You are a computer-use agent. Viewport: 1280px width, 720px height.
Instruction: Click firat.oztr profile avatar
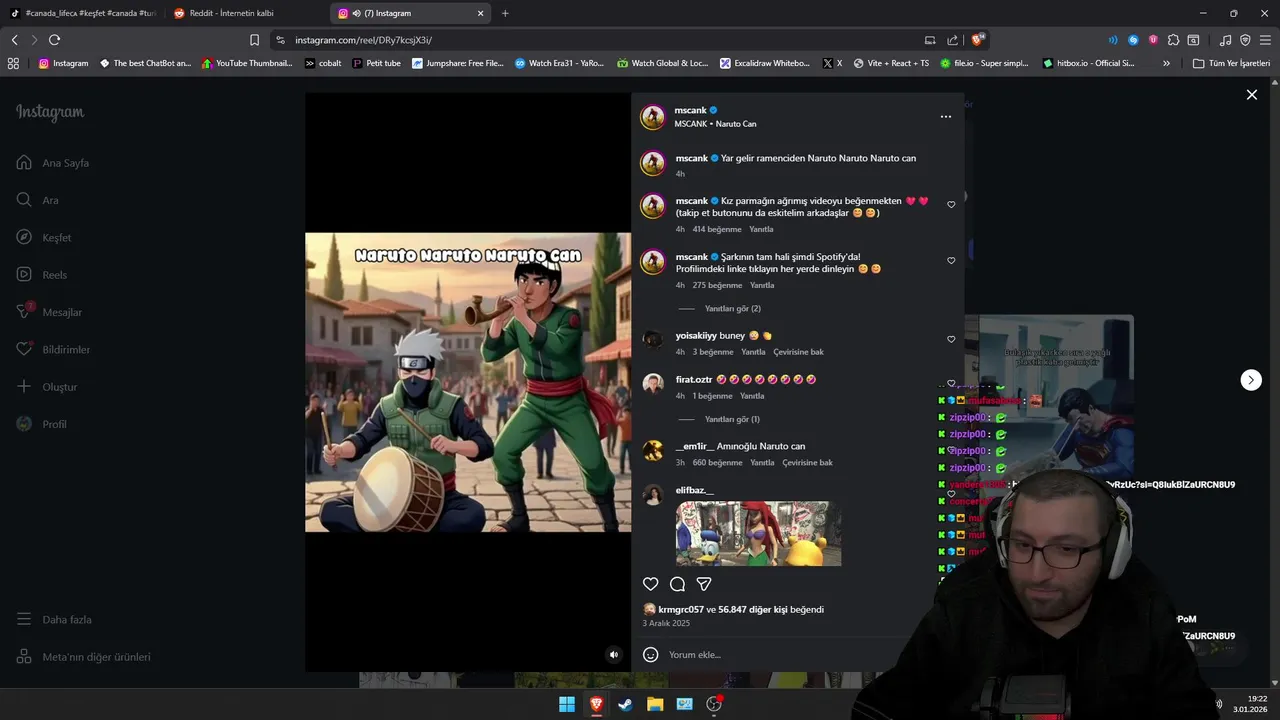click(653, 384)
